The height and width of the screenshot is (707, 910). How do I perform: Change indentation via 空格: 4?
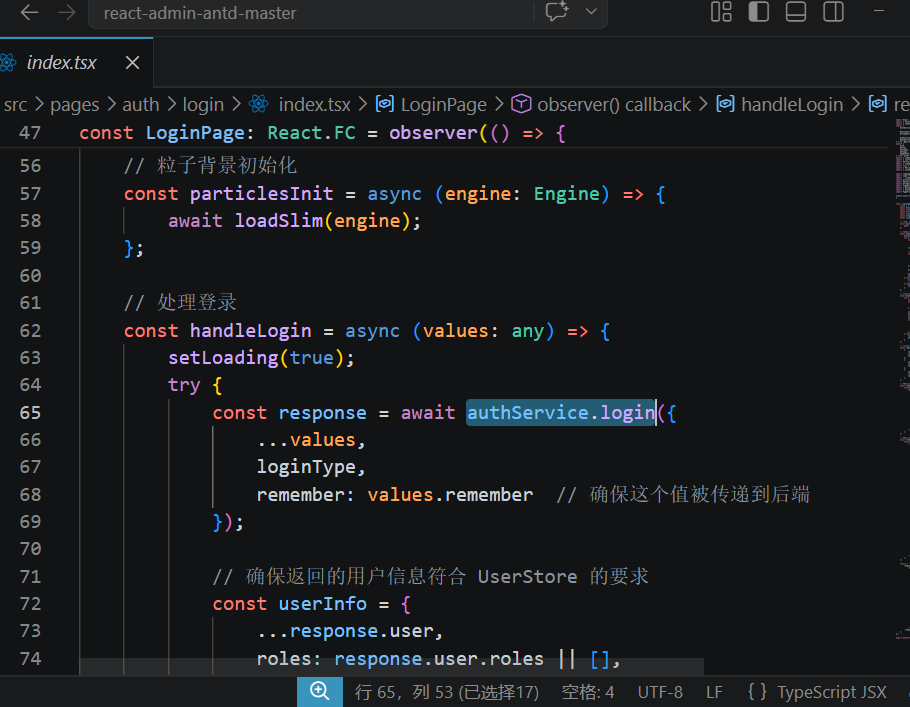pos(588,692)
